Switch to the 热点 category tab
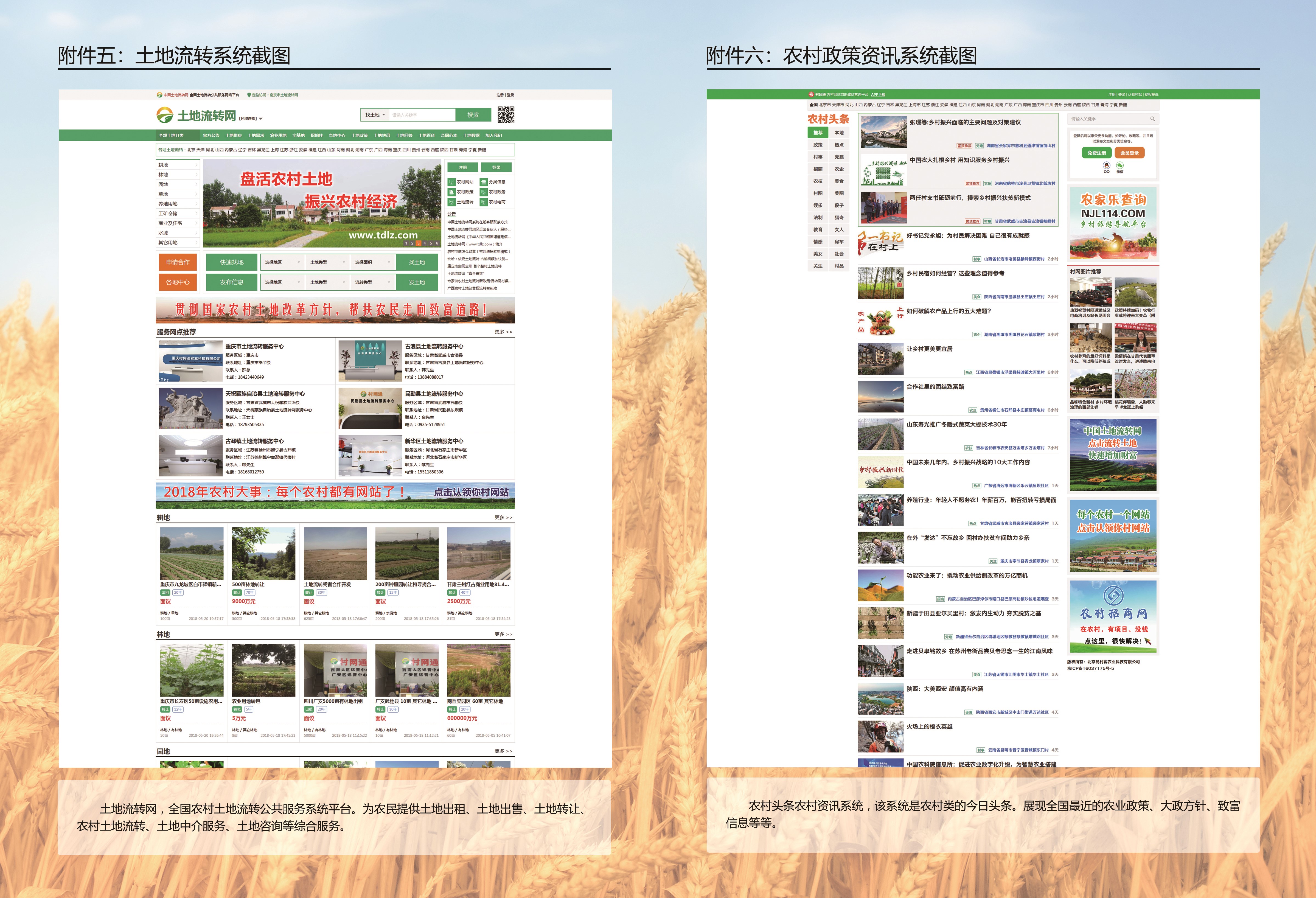The image size is (1316, 898). pos(839,145)
